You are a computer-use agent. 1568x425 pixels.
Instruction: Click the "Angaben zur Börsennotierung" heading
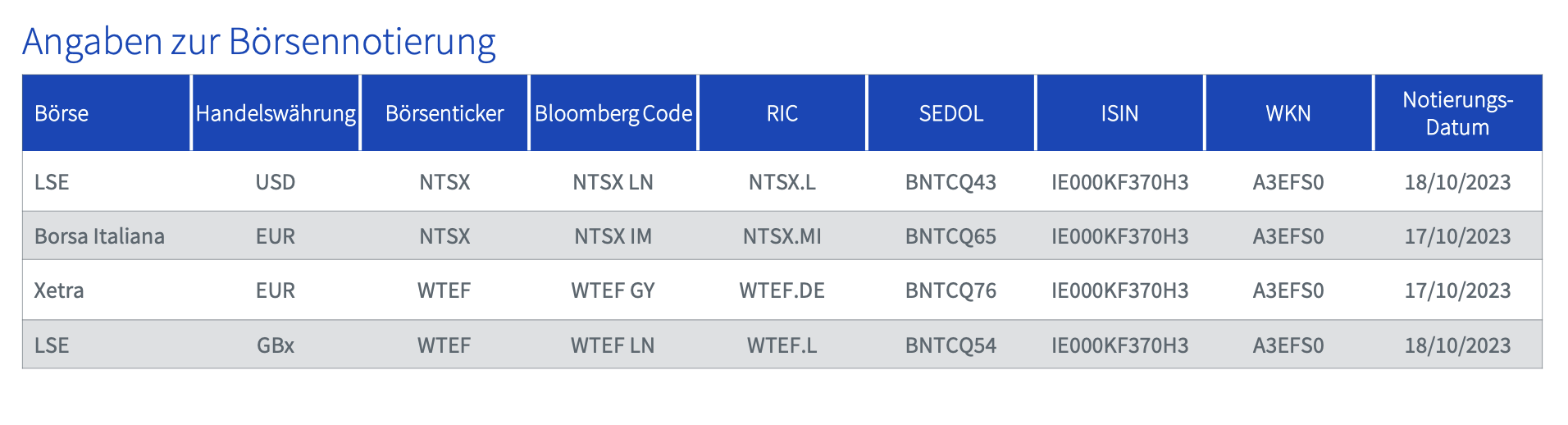pyautogui.click(x=259, y=42)
